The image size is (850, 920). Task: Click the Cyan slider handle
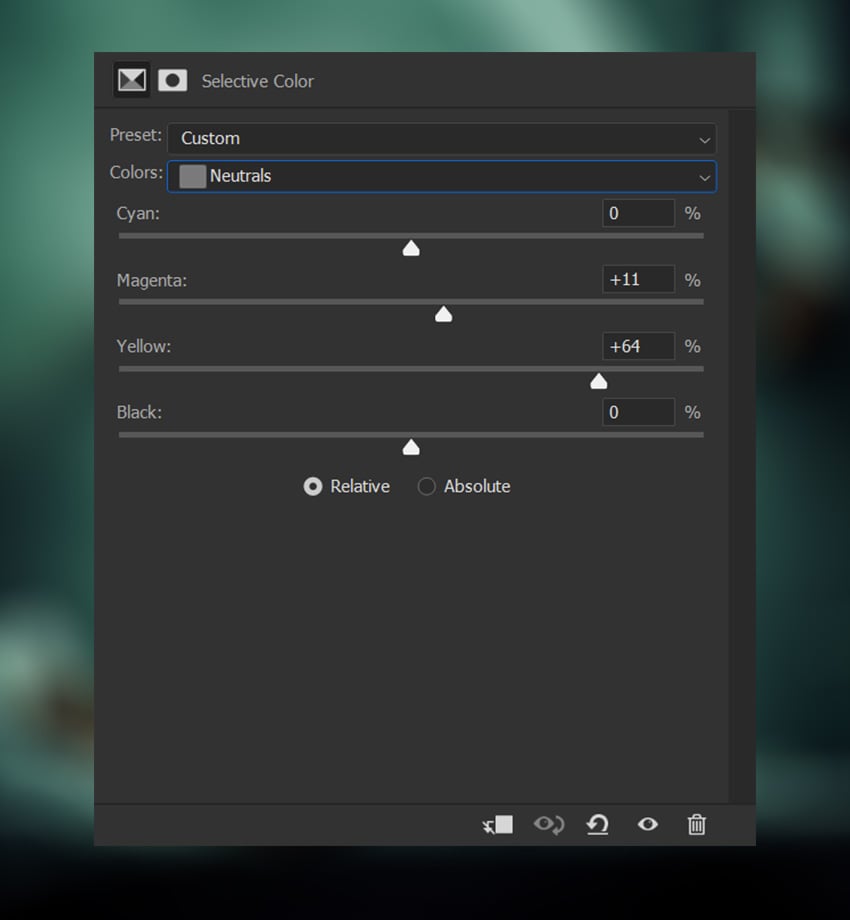click(x=411, y=248)
